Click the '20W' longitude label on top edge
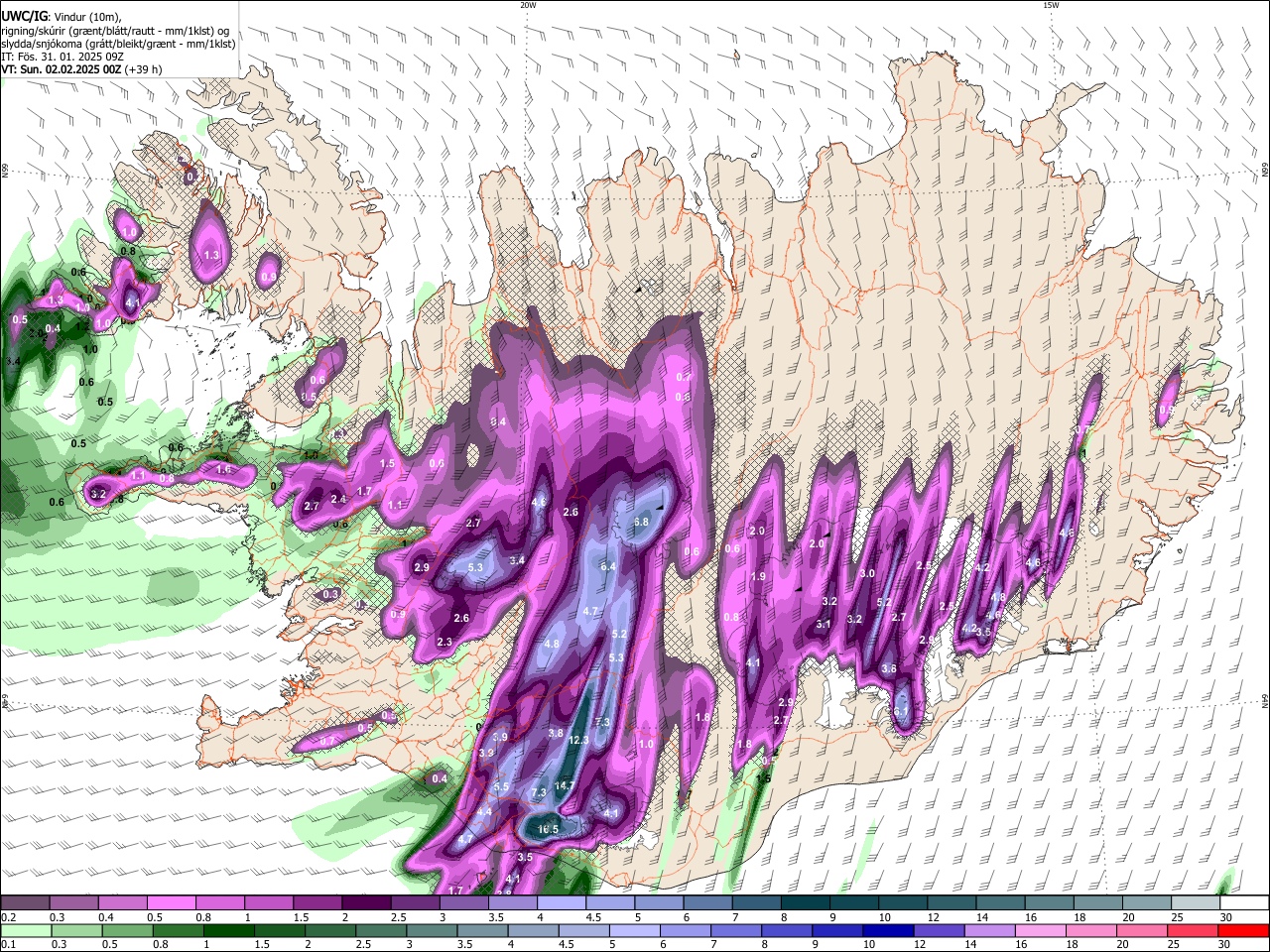The height and width of the screenshot is (952, 1270). (x=528, y=5)
